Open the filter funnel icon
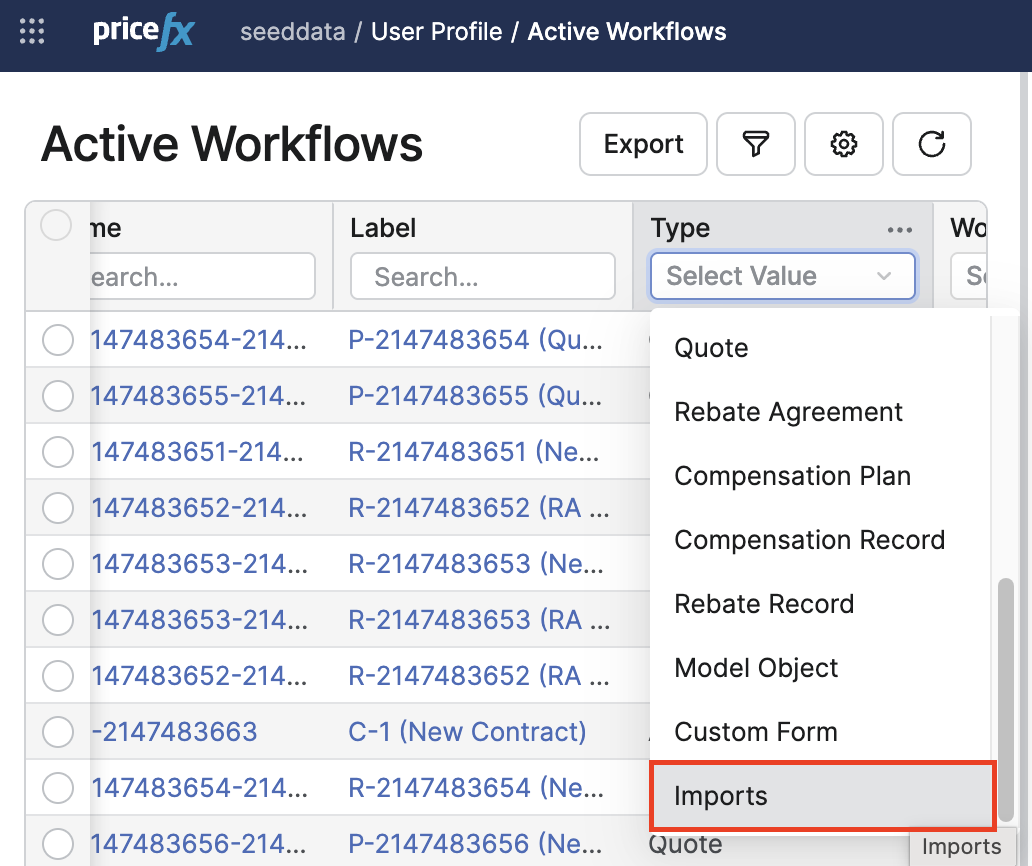This screenshot has height=866, width=1032. (x=756, y=144)
